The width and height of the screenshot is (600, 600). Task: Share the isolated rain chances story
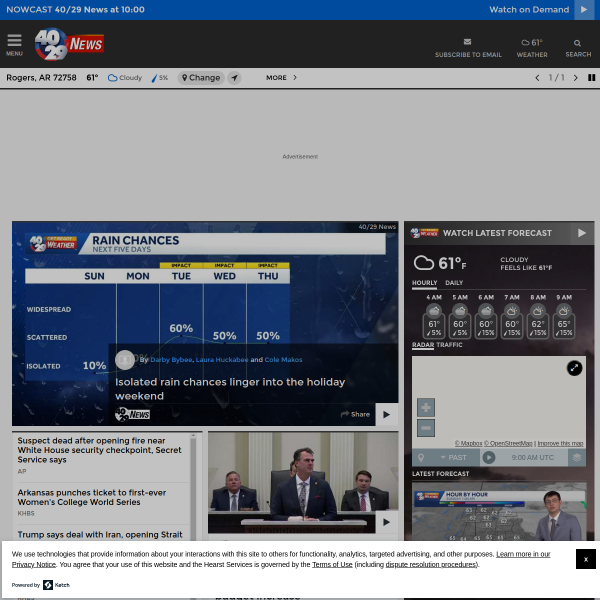click(x=355, y=414)
